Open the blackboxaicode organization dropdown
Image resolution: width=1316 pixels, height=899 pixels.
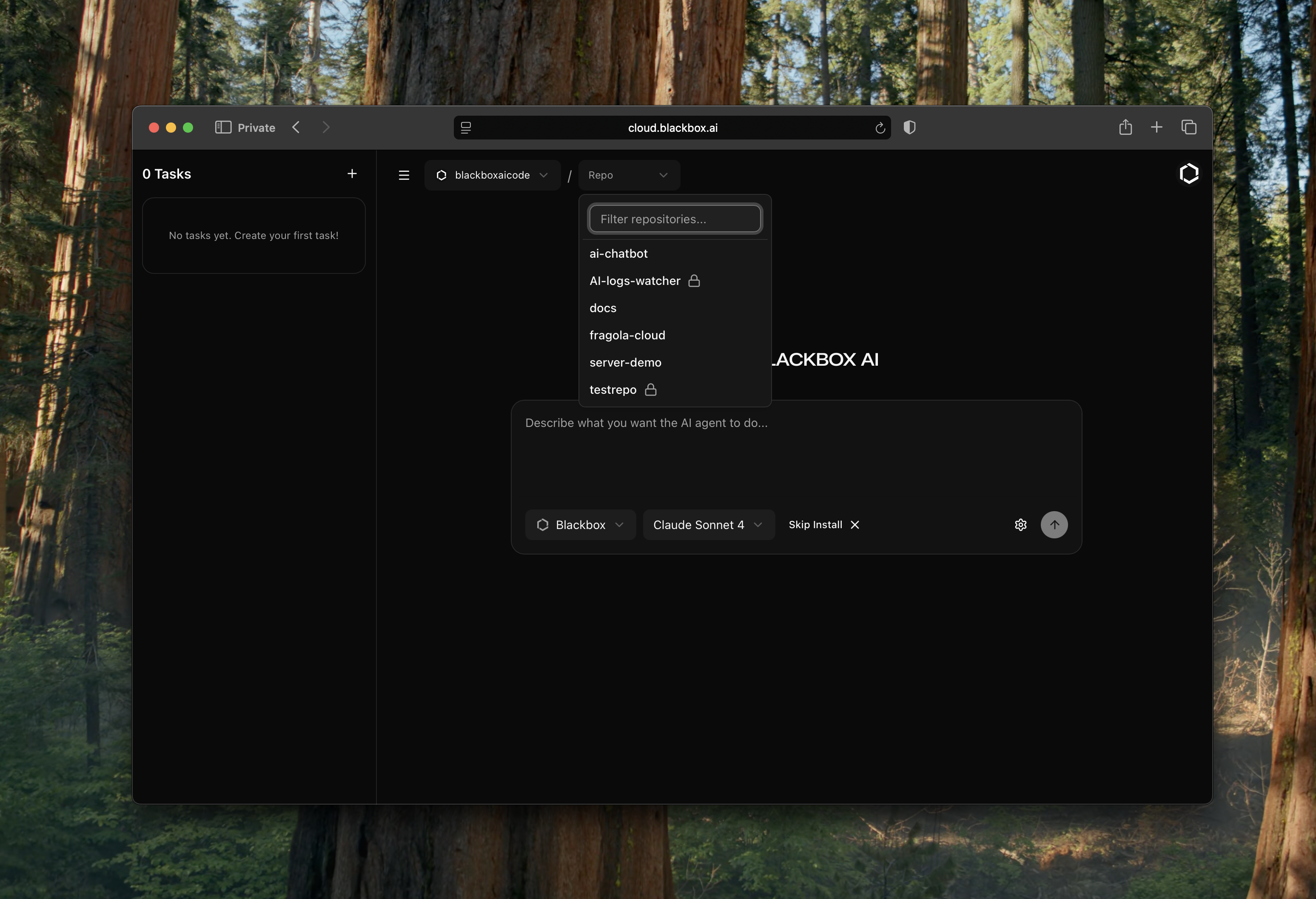pyautogui.click(x=492, y=176)
